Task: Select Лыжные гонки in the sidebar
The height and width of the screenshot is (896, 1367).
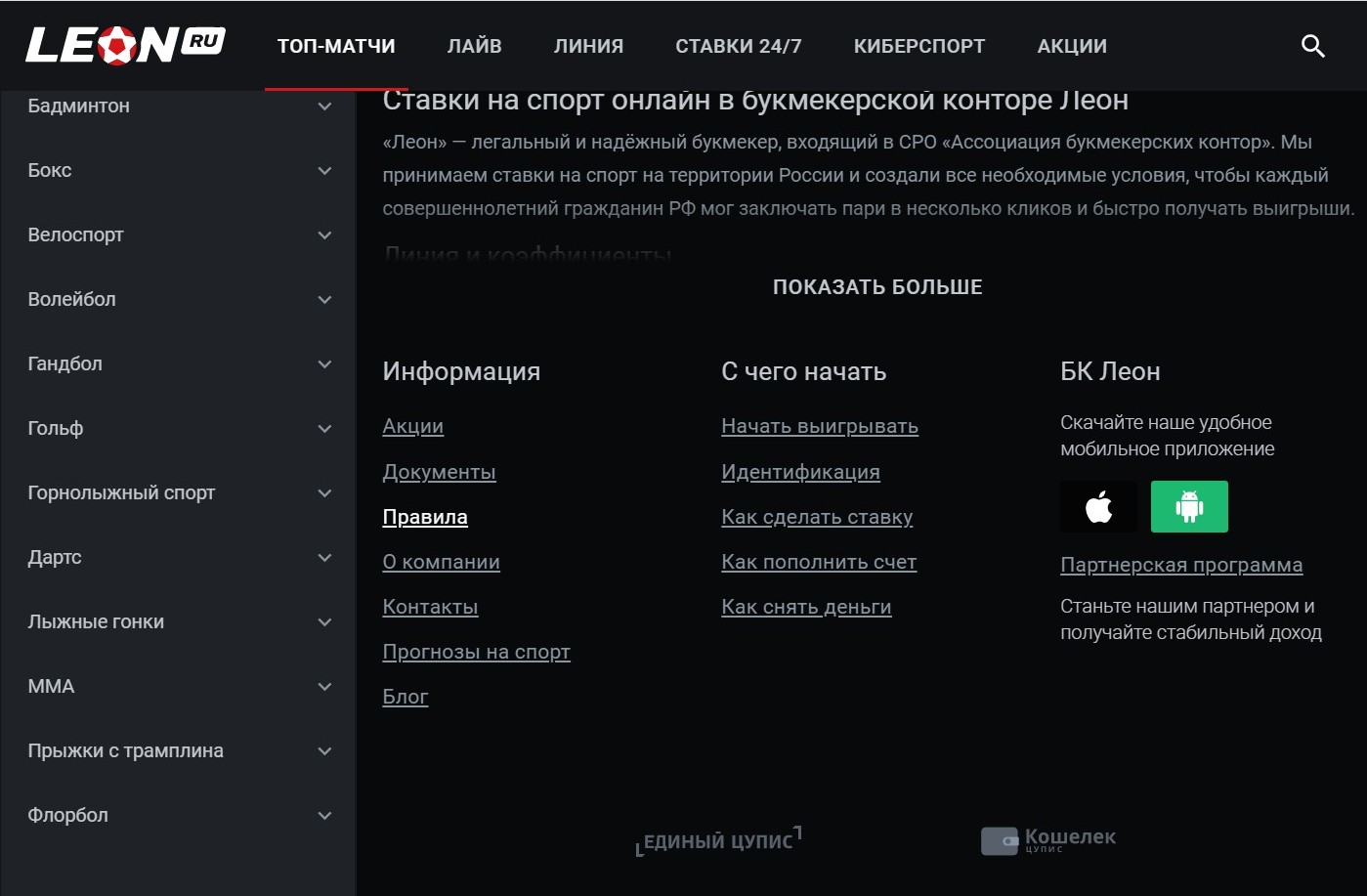Action: [96, 621]
